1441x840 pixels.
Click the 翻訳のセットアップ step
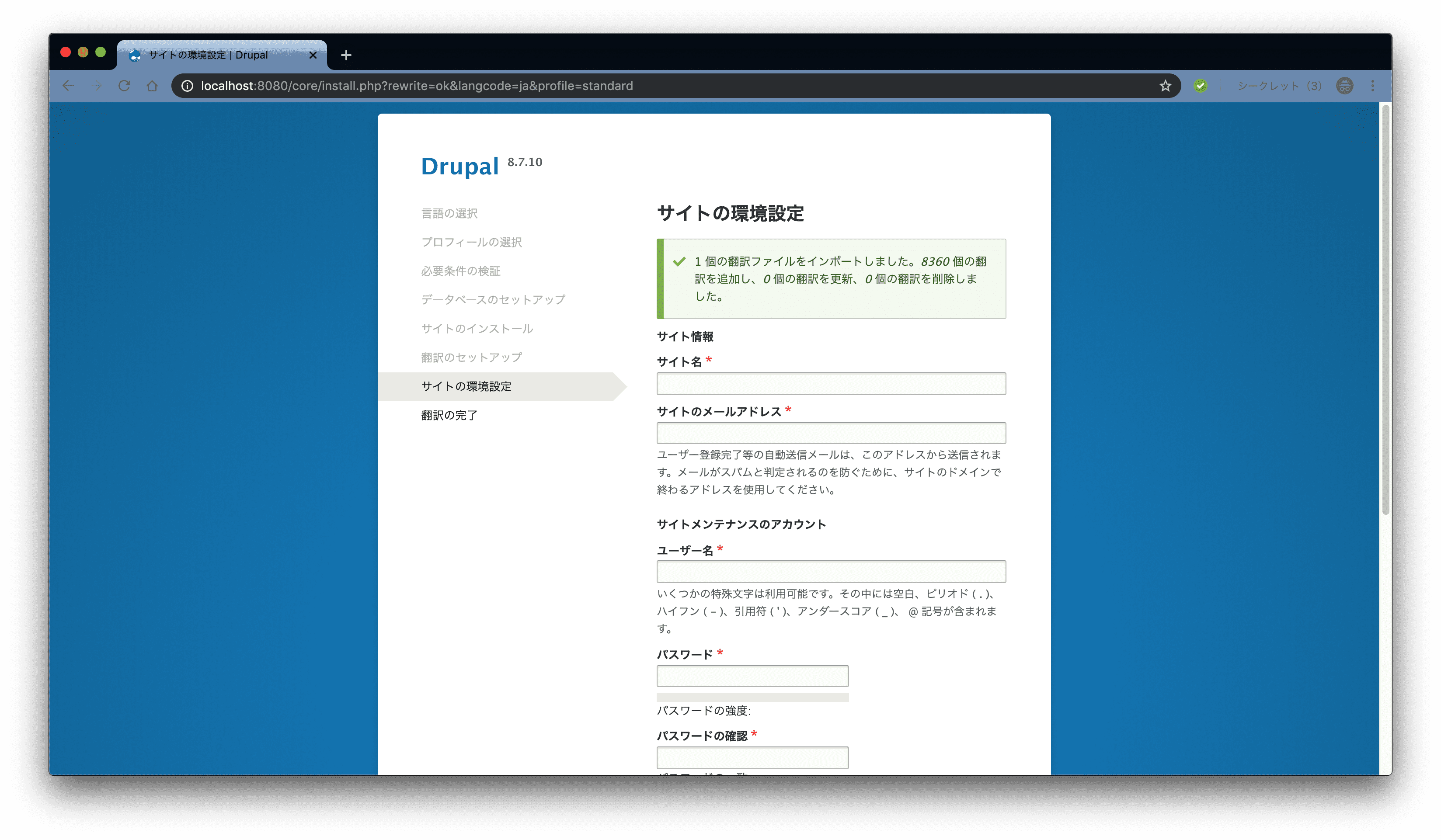point(472,358)
